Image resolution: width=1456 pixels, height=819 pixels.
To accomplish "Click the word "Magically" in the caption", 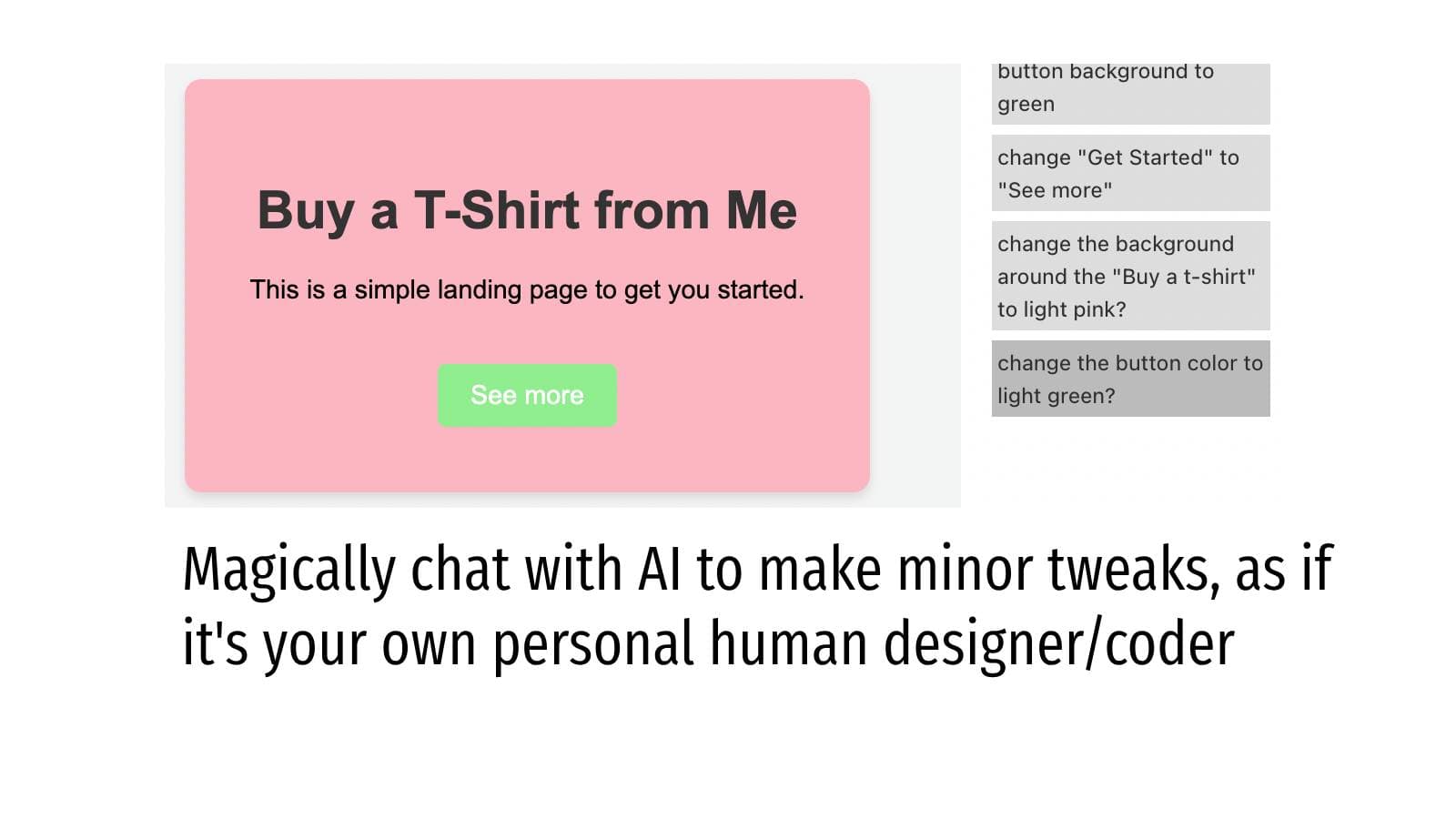I will click(x=288, y=570).
